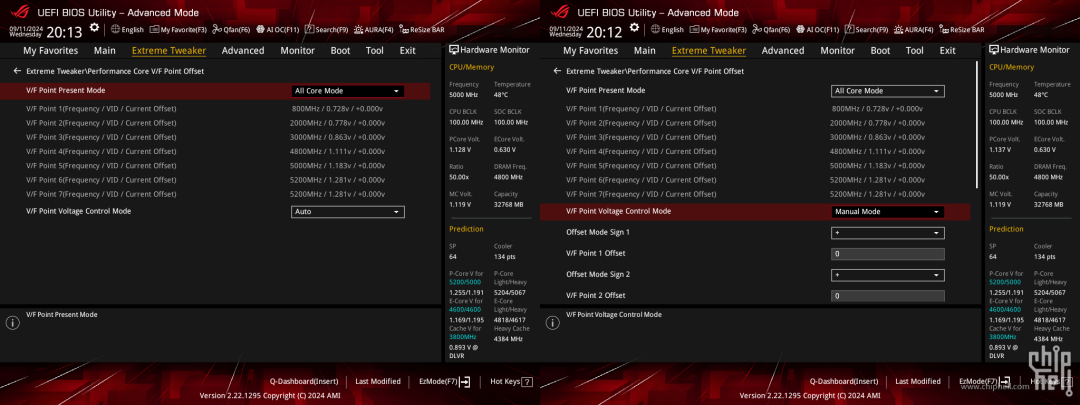Switch to Main tab in right screen
This screenshot has width=1080, height=405.
tap(645, 50)
